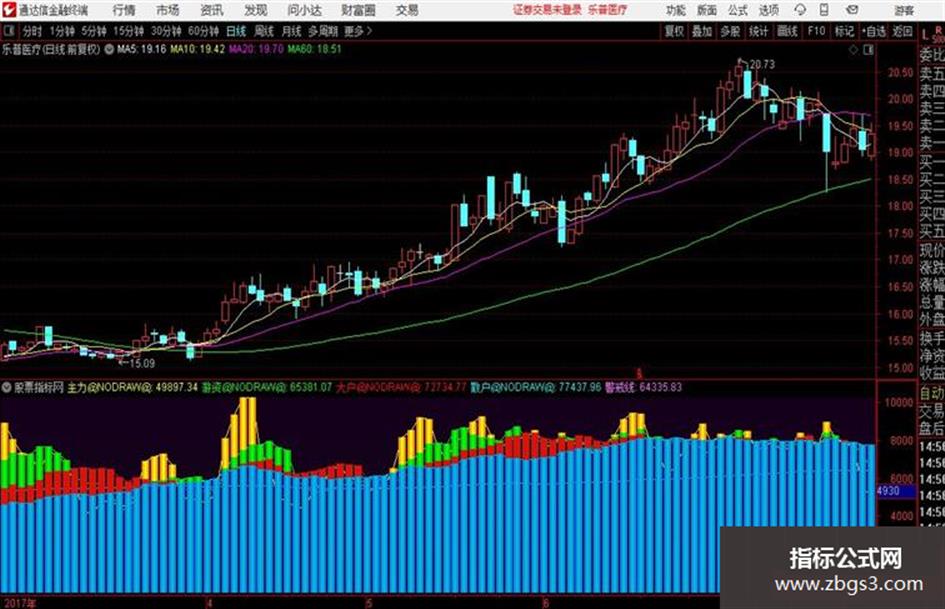Open the 市场 menu

168,10
